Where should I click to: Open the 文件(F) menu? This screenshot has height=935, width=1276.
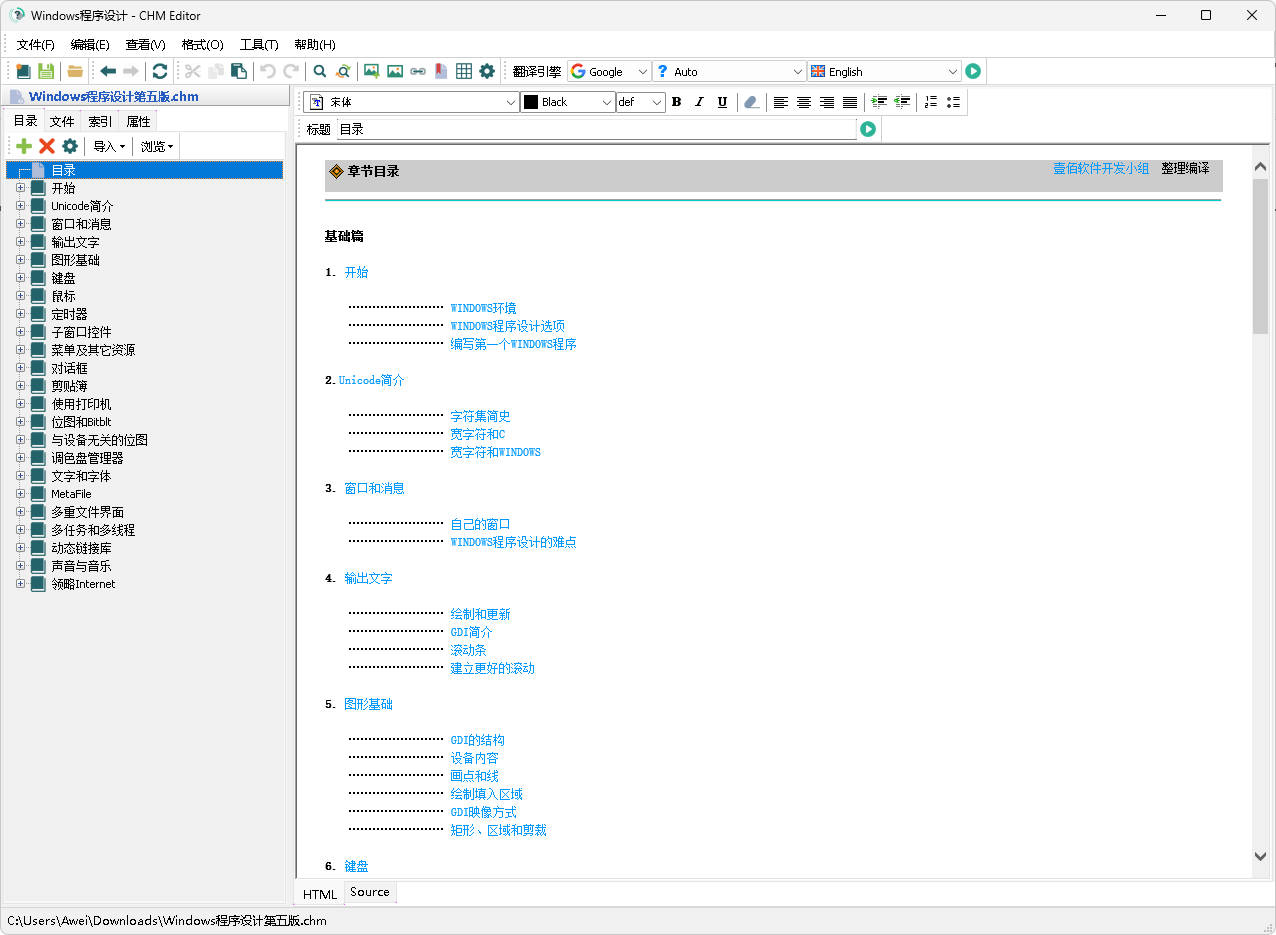click(x=36, y=44)
